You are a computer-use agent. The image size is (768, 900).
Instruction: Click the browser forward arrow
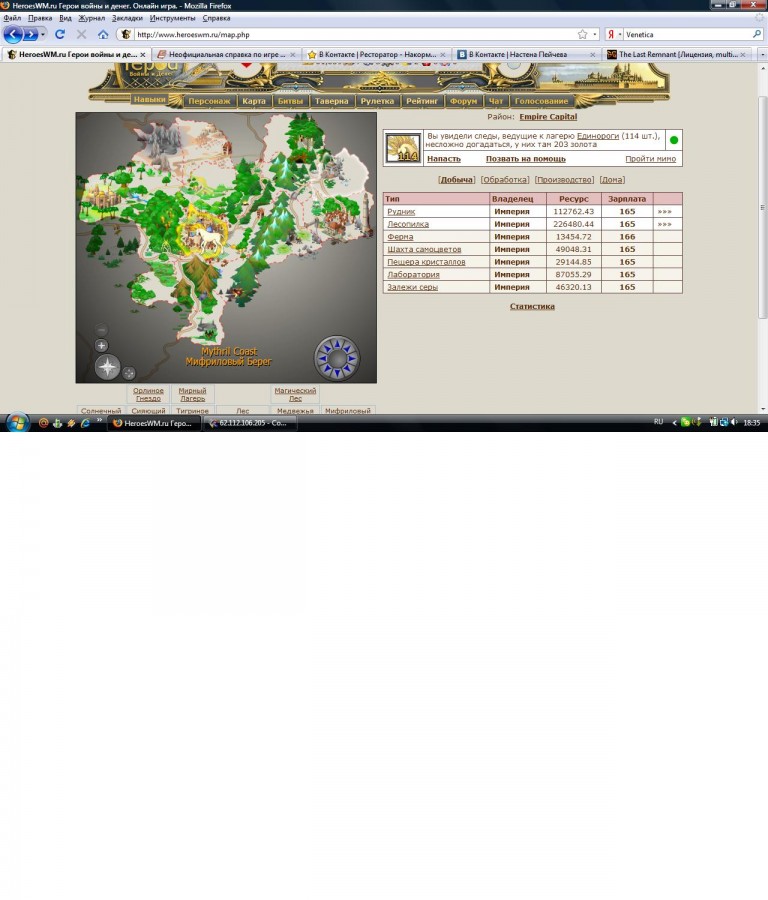click(30, 35)
